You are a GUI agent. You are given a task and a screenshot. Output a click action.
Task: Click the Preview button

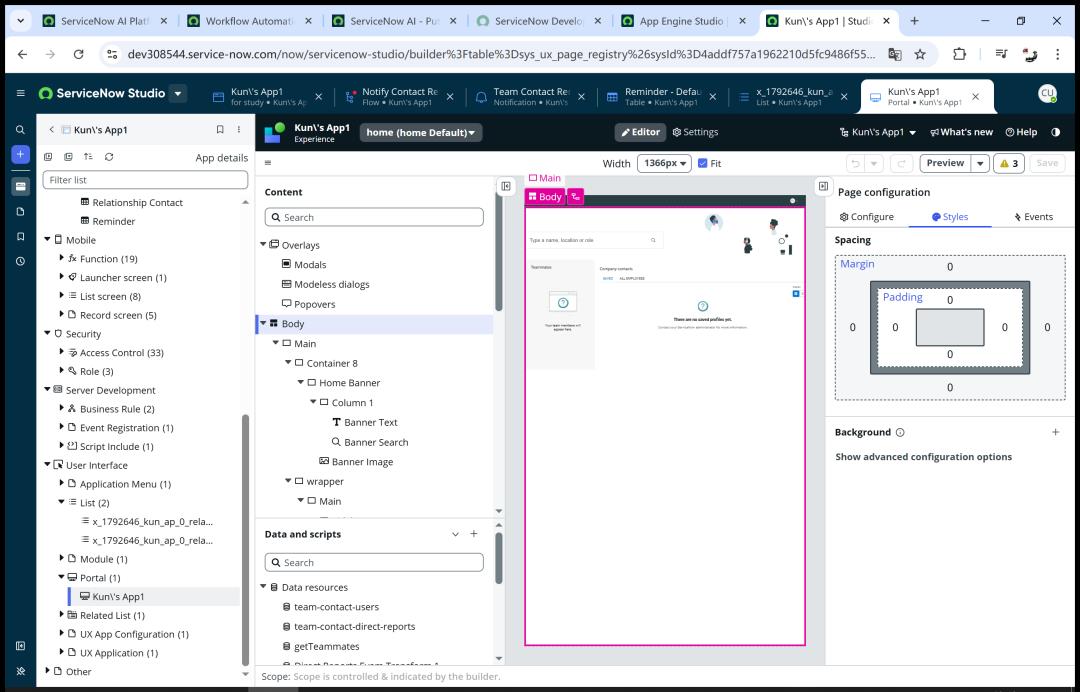(945, 163)
